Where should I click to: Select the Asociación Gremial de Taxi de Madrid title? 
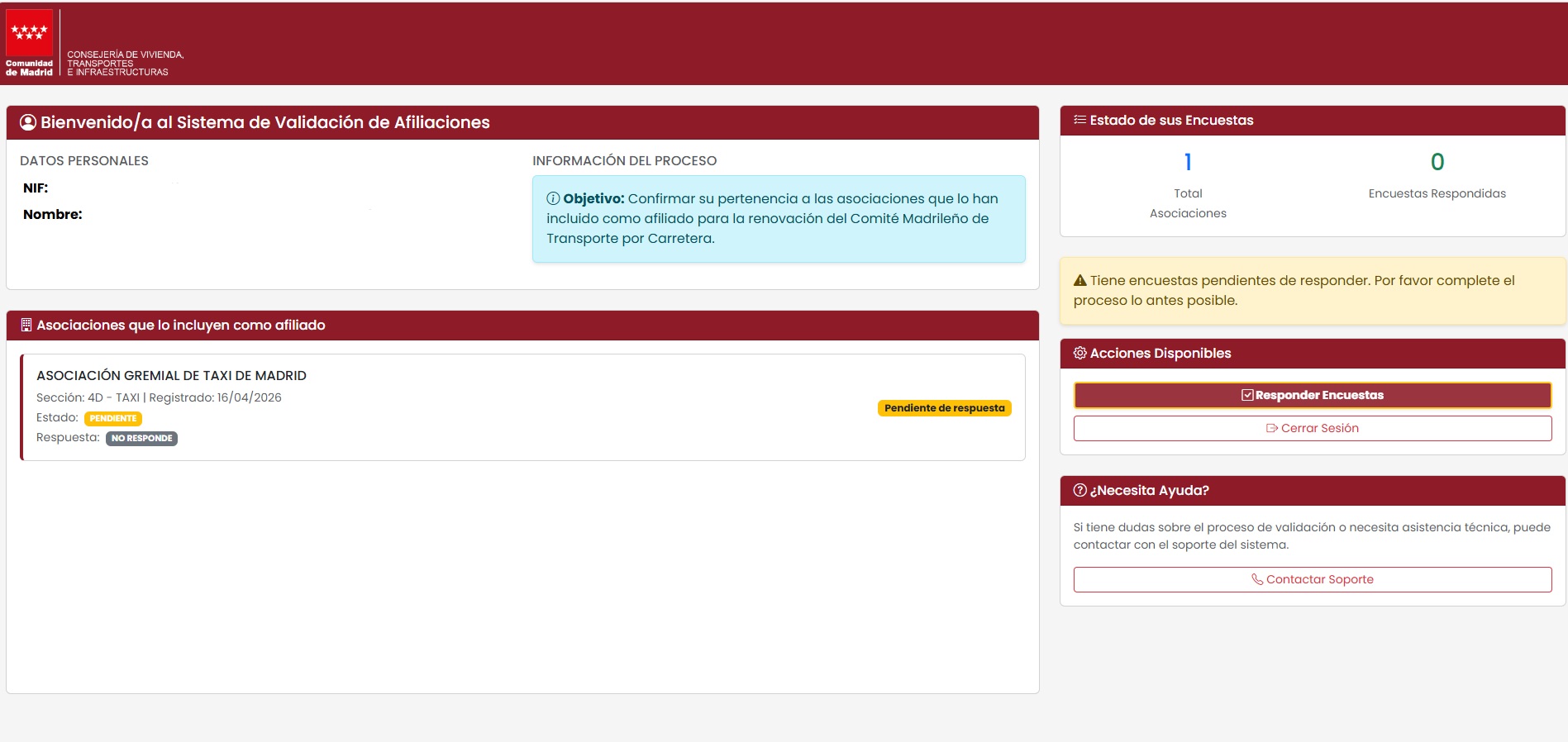point(171,376)
